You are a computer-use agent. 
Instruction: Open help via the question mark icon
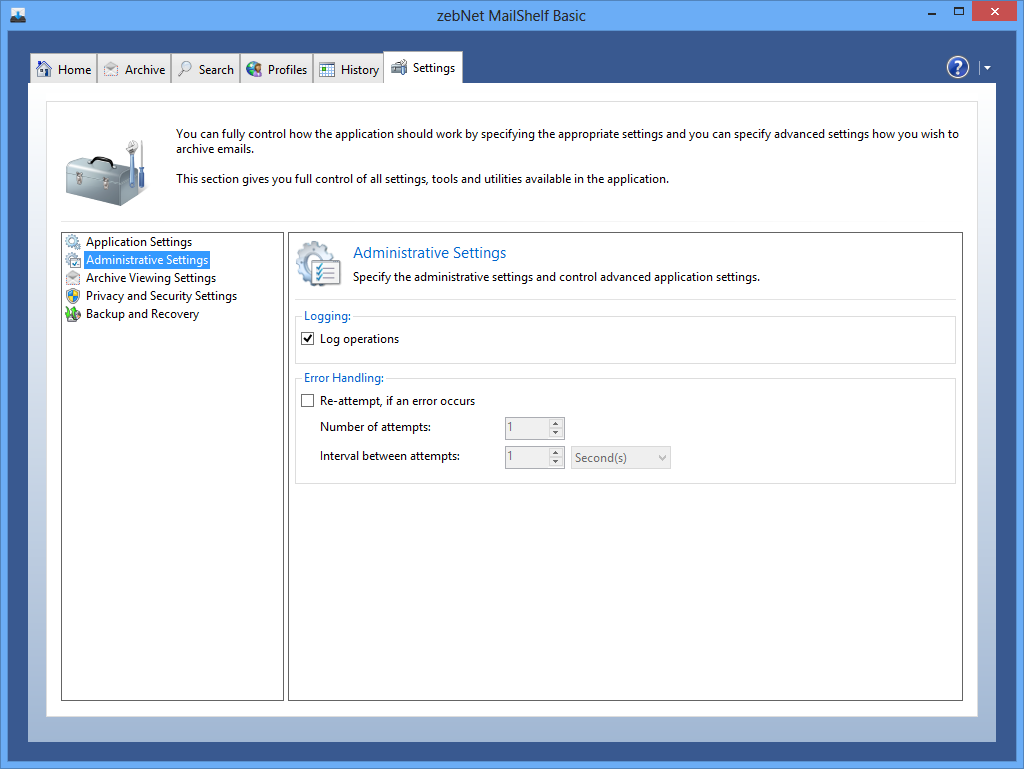click(958, 67)
